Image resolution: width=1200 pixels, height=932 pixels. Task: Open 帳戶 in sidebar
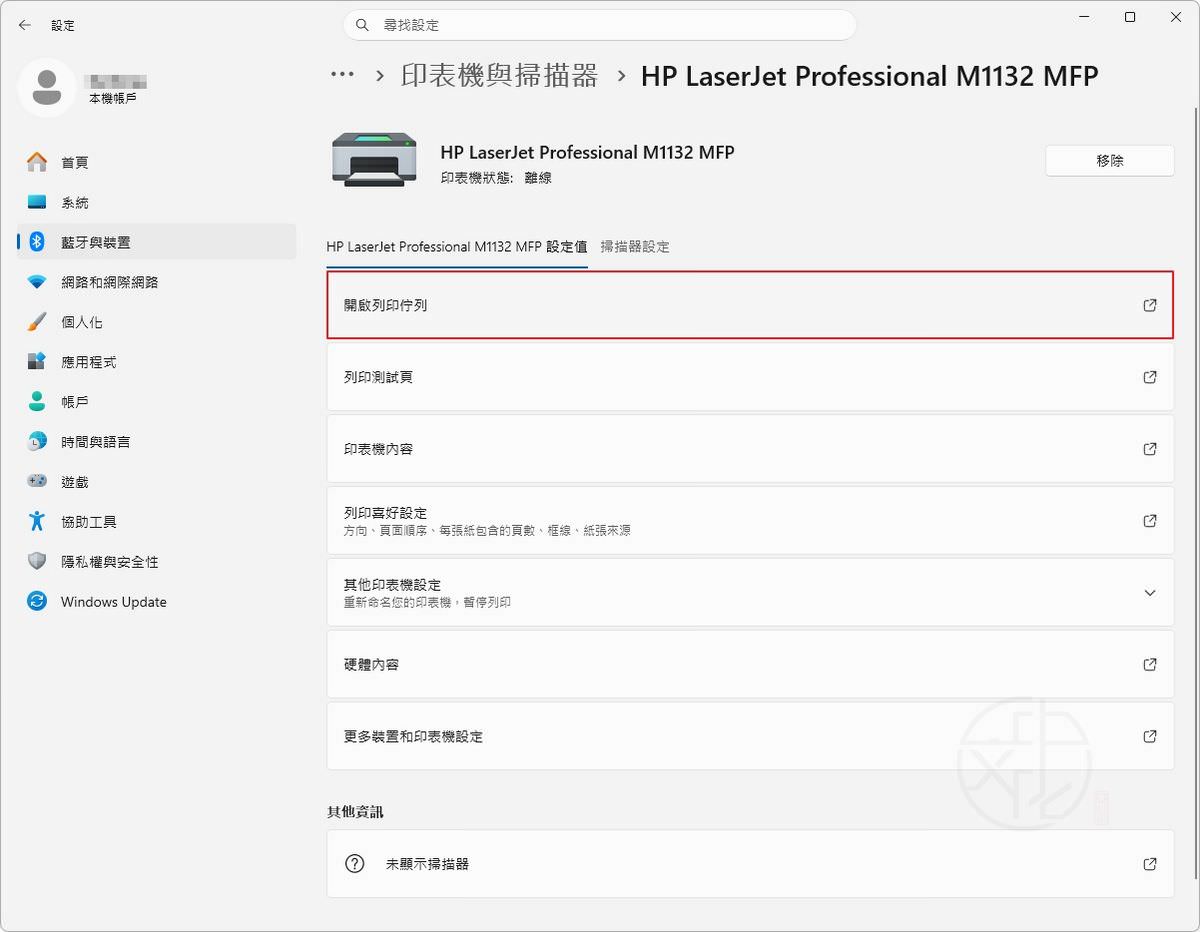coord(157,402)
